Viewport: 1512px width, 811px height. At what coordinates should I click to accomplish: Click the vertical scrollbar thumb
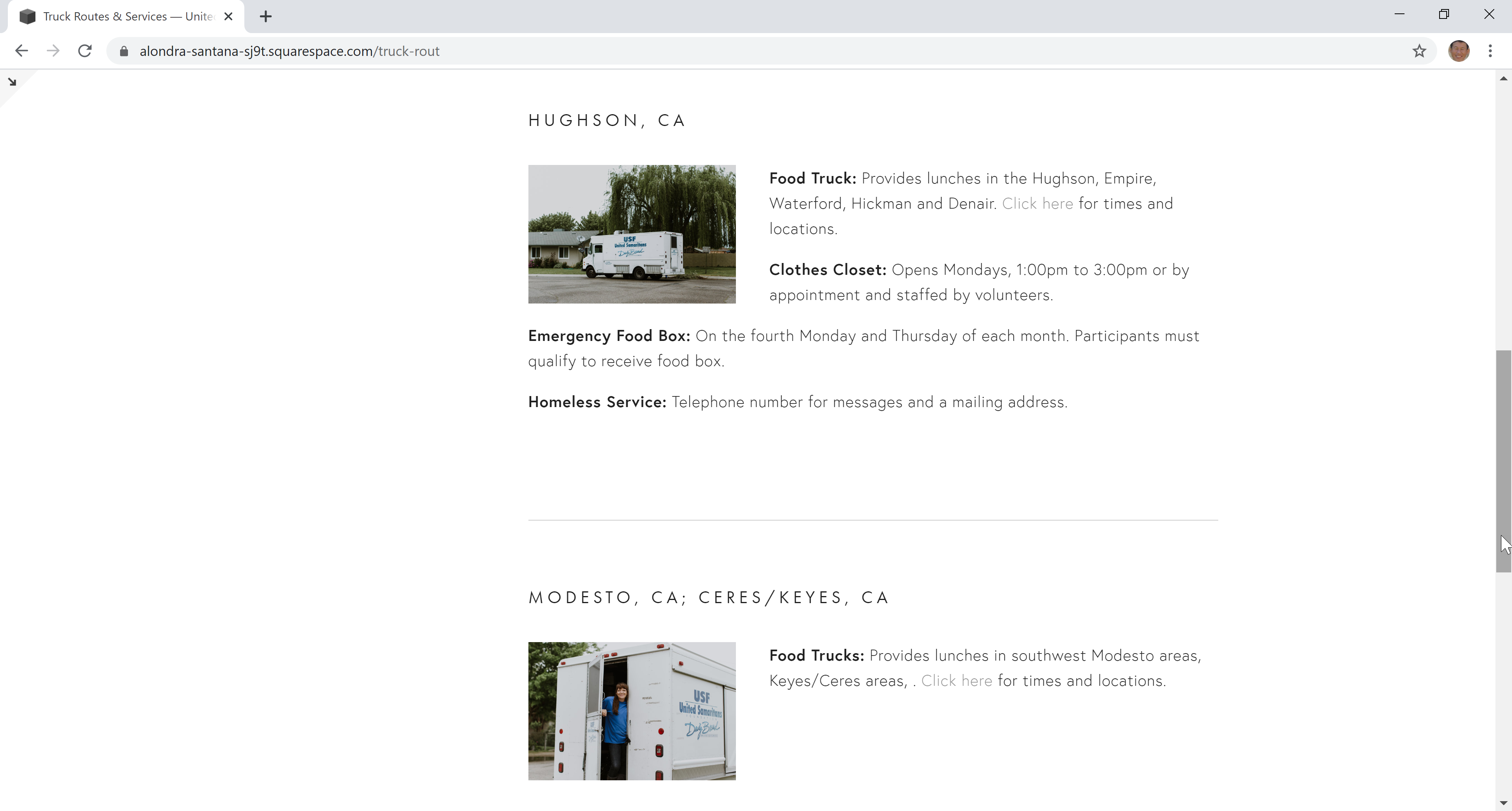pyautogui.click(x=1503, y=461)
